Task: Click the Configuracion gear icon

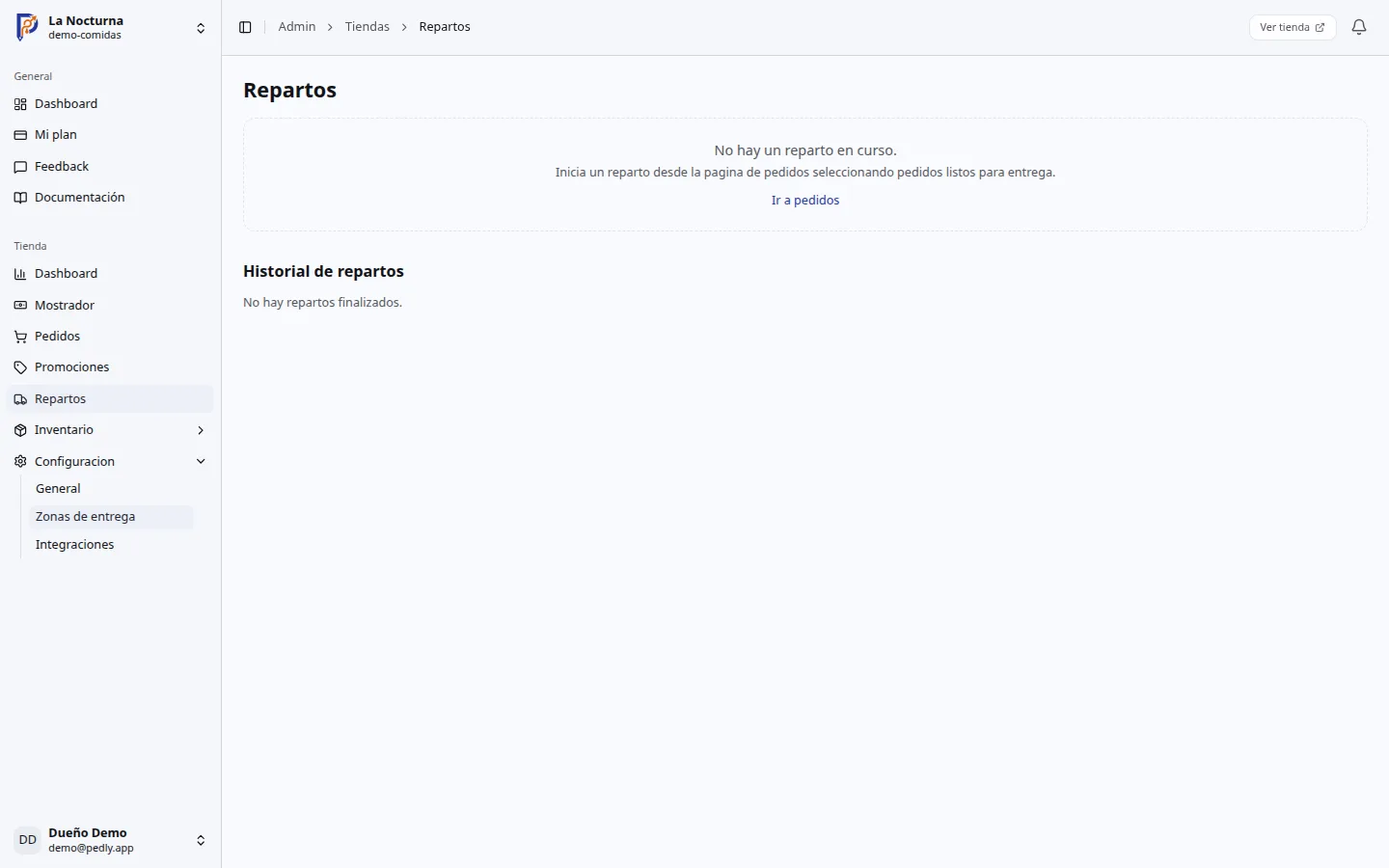Action: tap(20, 462)
